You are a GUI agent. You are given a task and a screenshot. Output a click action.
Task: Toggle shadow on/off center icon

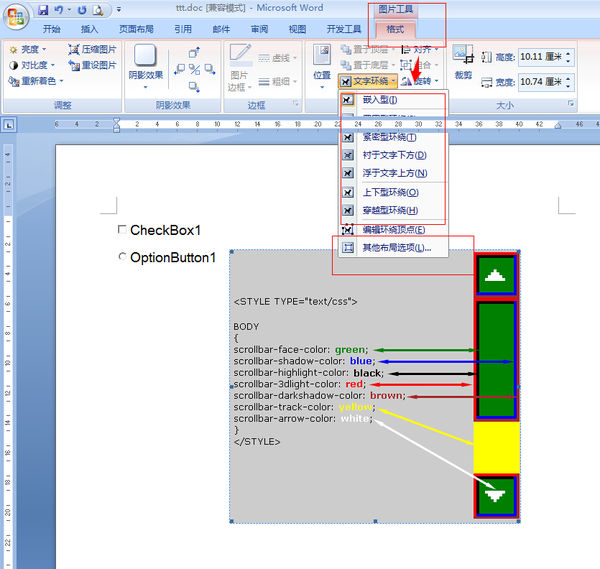tap(194, 70)
